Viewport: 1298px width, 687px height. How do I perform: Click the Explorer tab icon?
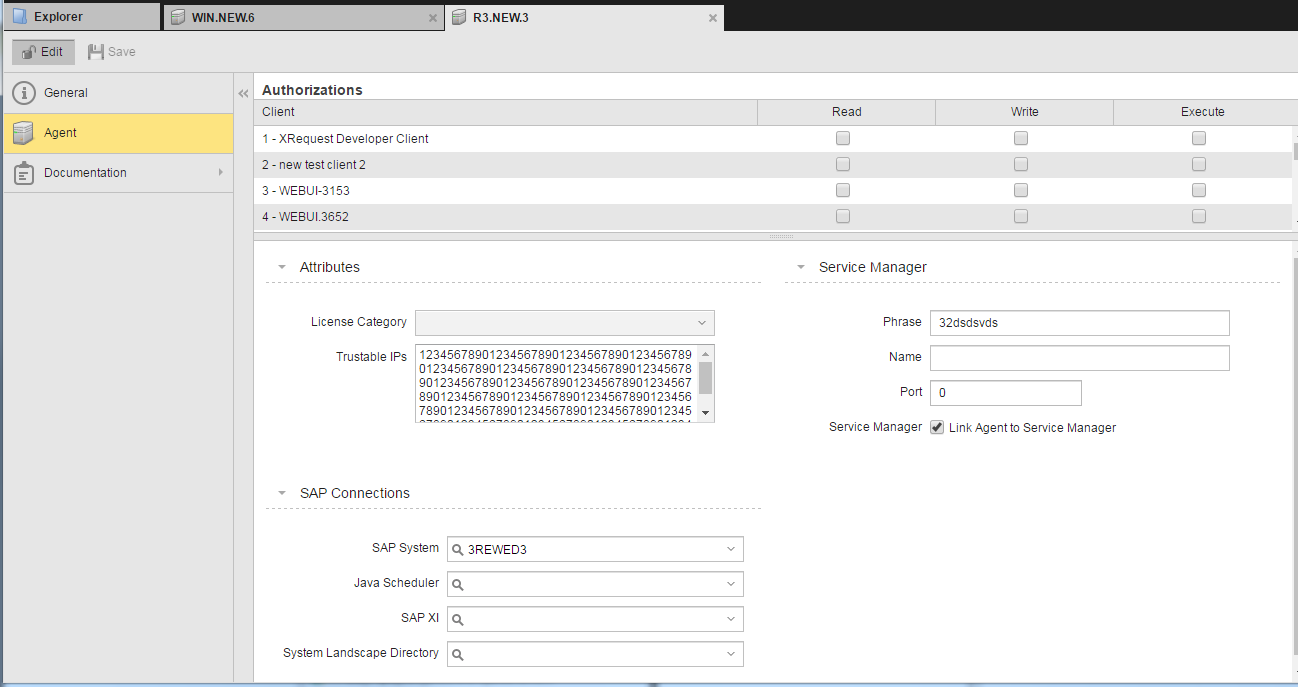click(x=19, y=17)
